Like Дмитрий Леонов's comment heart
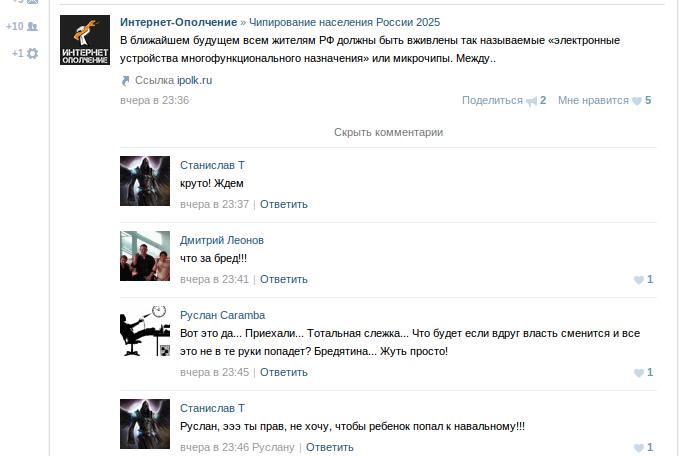 (x=638, y=280)
